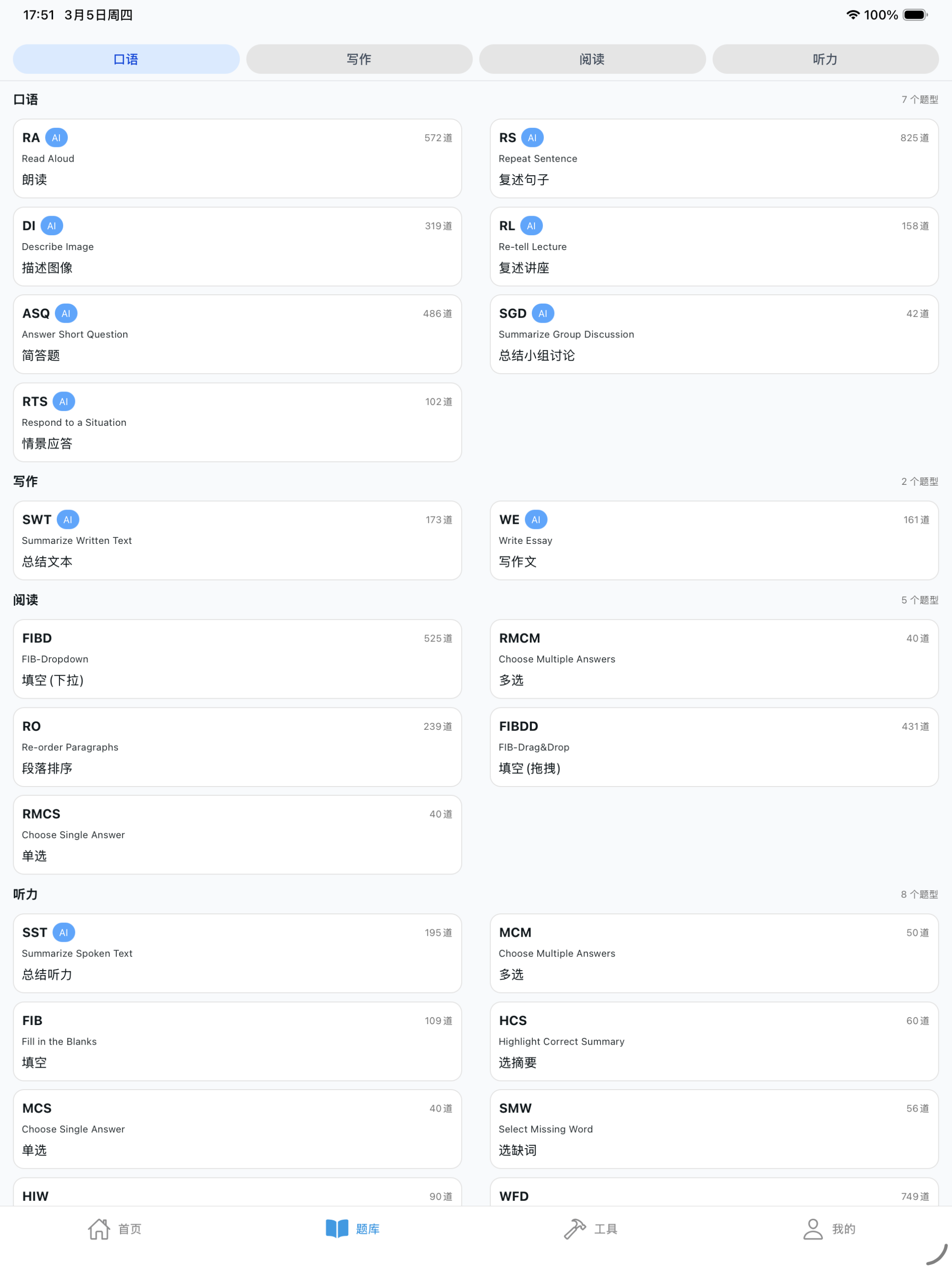Image resolution: width=952 pixels, height=1270 pixels.
Task: Open the MCM listening multiple answers card
Action: (714, 953)
